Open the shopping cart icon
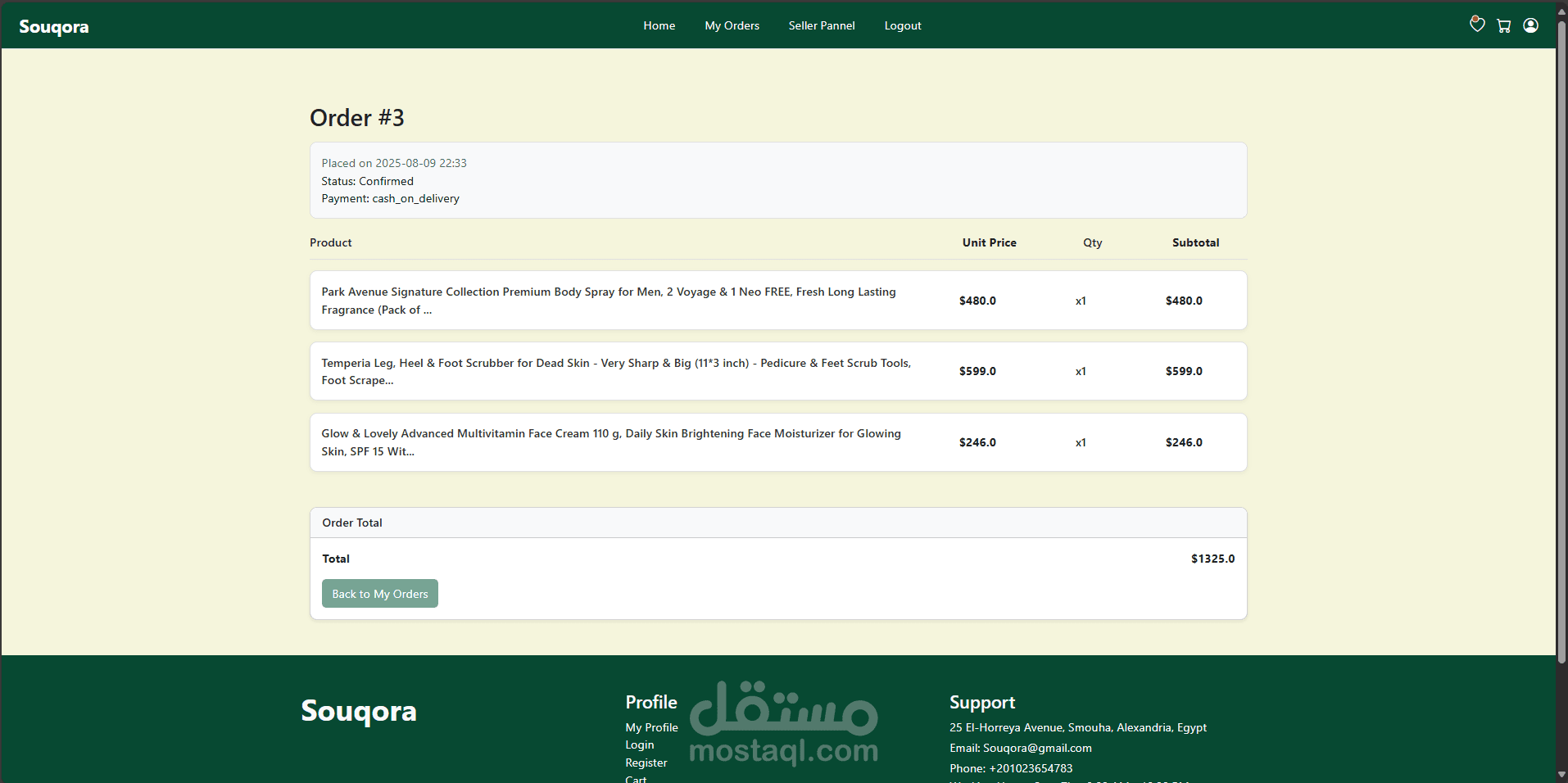The width and height of the screenshot is (1568, 783). 1504,25
